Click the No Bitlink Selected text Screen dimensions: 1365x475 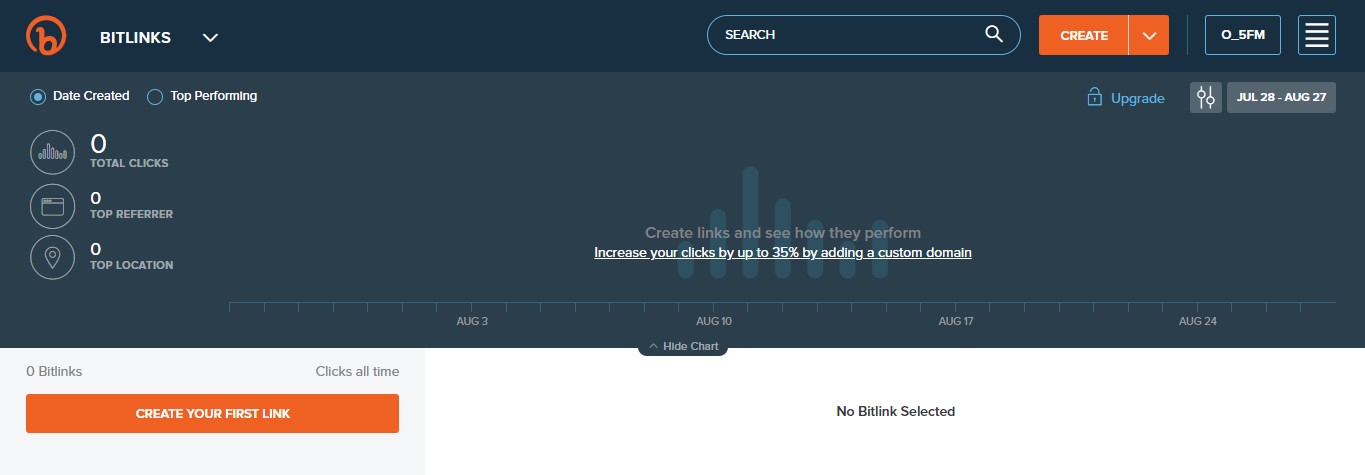[895, 411]
